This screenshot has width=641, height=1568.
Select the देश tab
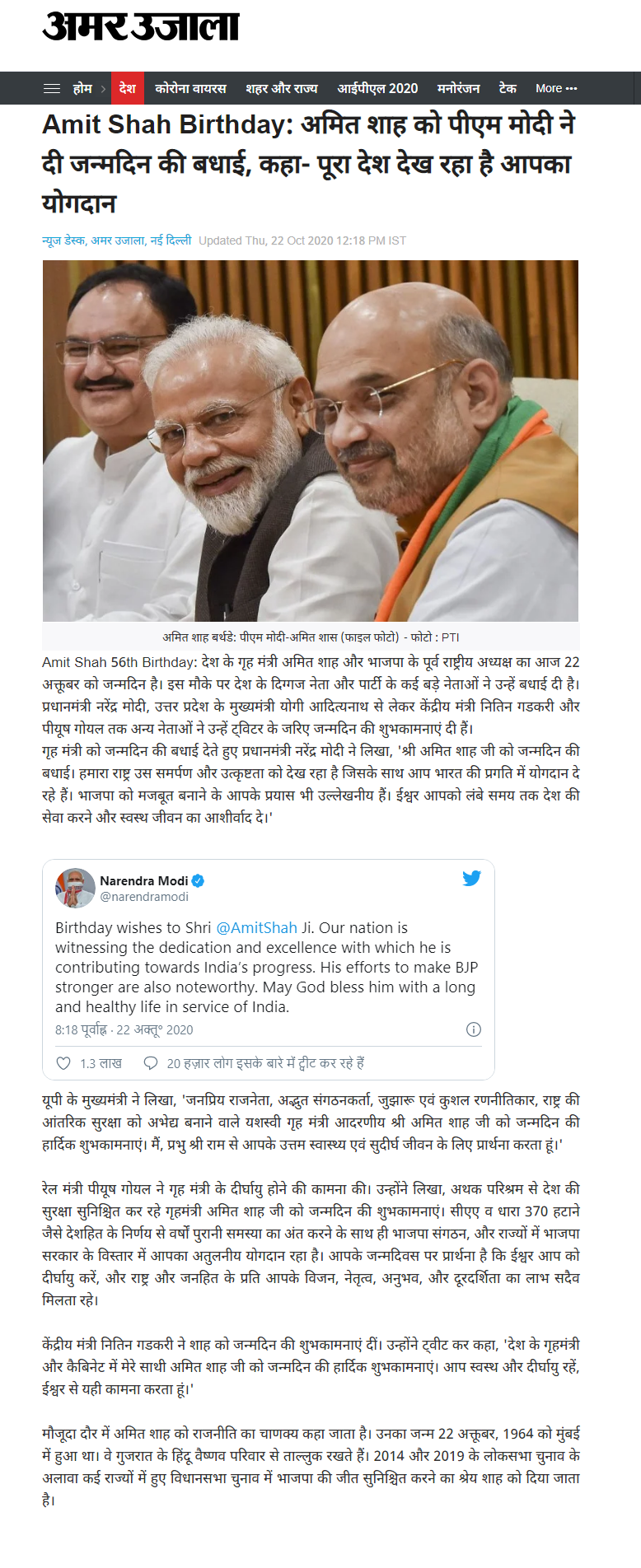pyautogui.click(x=128, y=88)
